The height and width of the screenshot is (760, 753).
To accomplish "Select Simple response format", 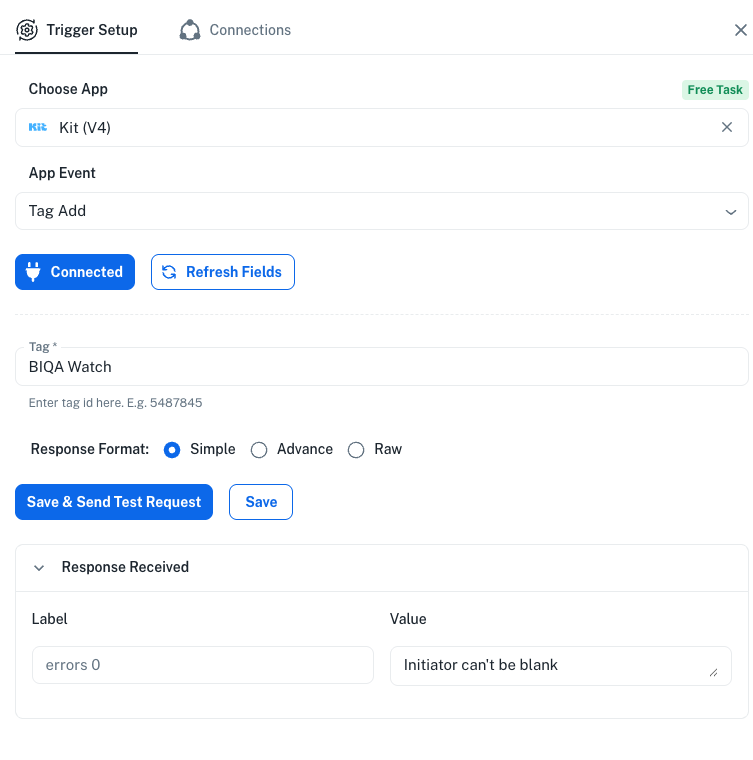I will [x=172, y=450].
